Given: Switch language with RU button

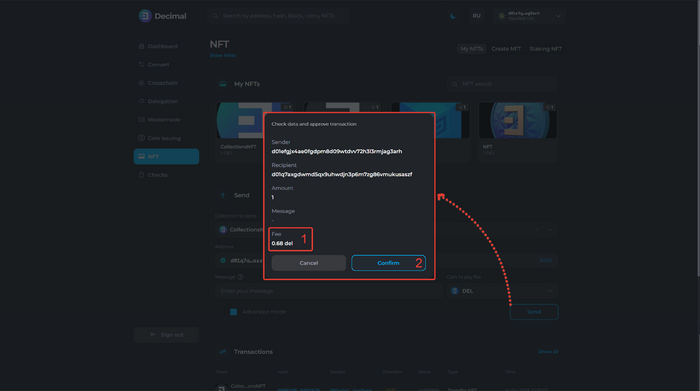Looking at the screenshot, I should click(x=476, y=16).
